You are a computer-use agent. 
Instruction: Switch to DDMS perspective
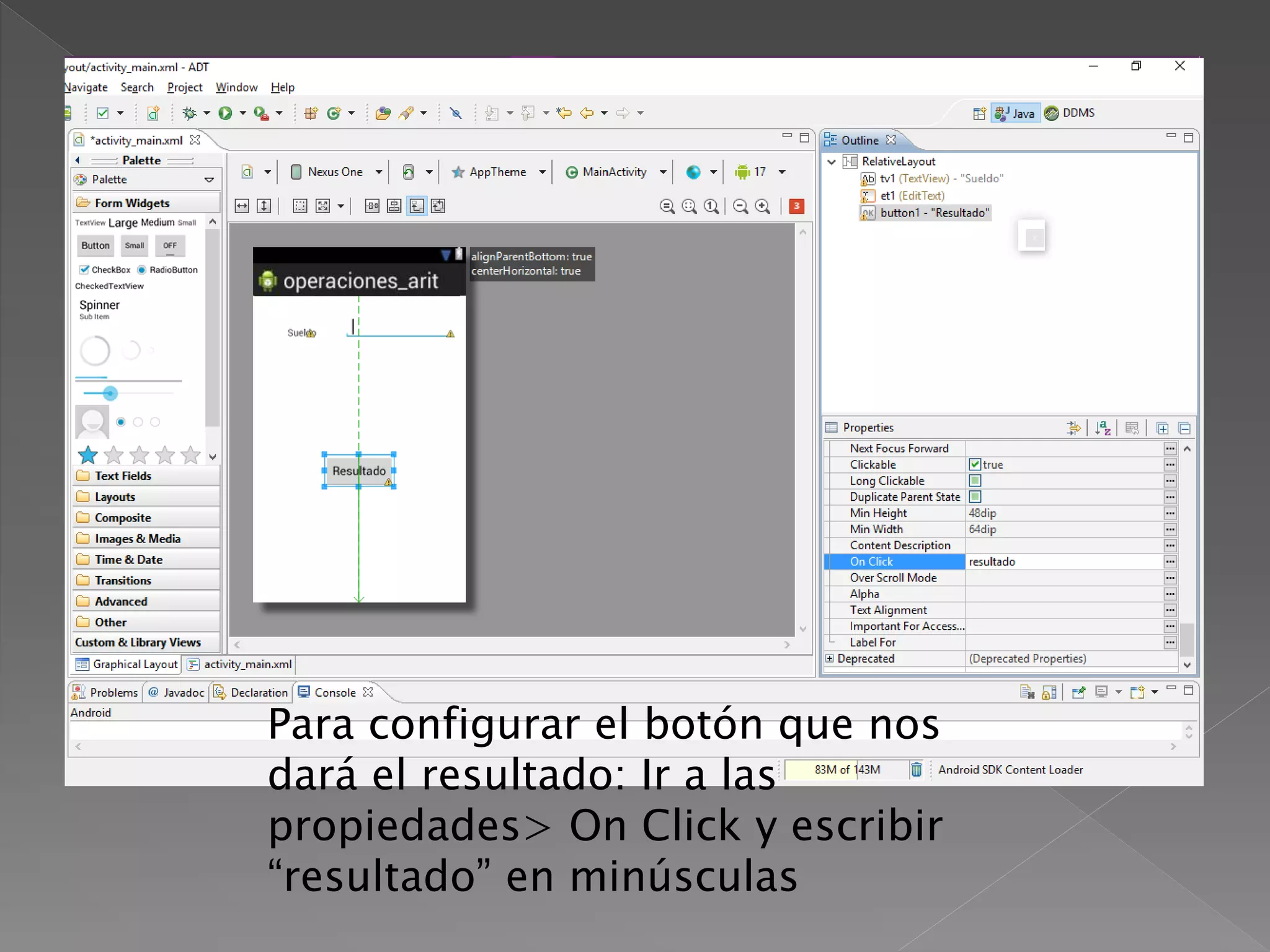[1070, 113]
